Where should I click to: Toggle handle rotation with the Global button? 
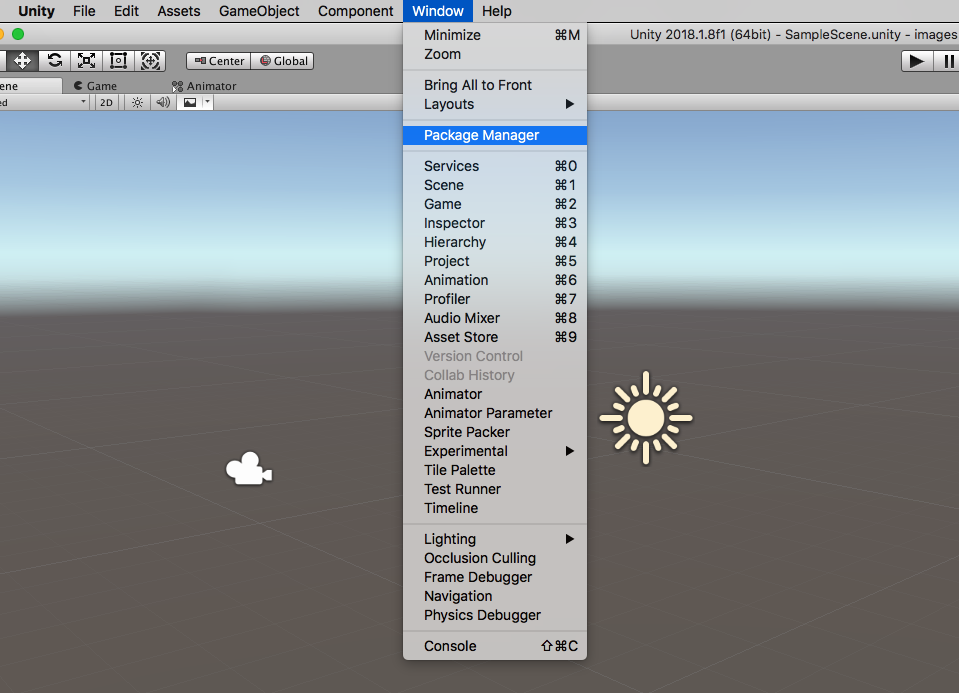pyautogui.click(x=283, y=61)
